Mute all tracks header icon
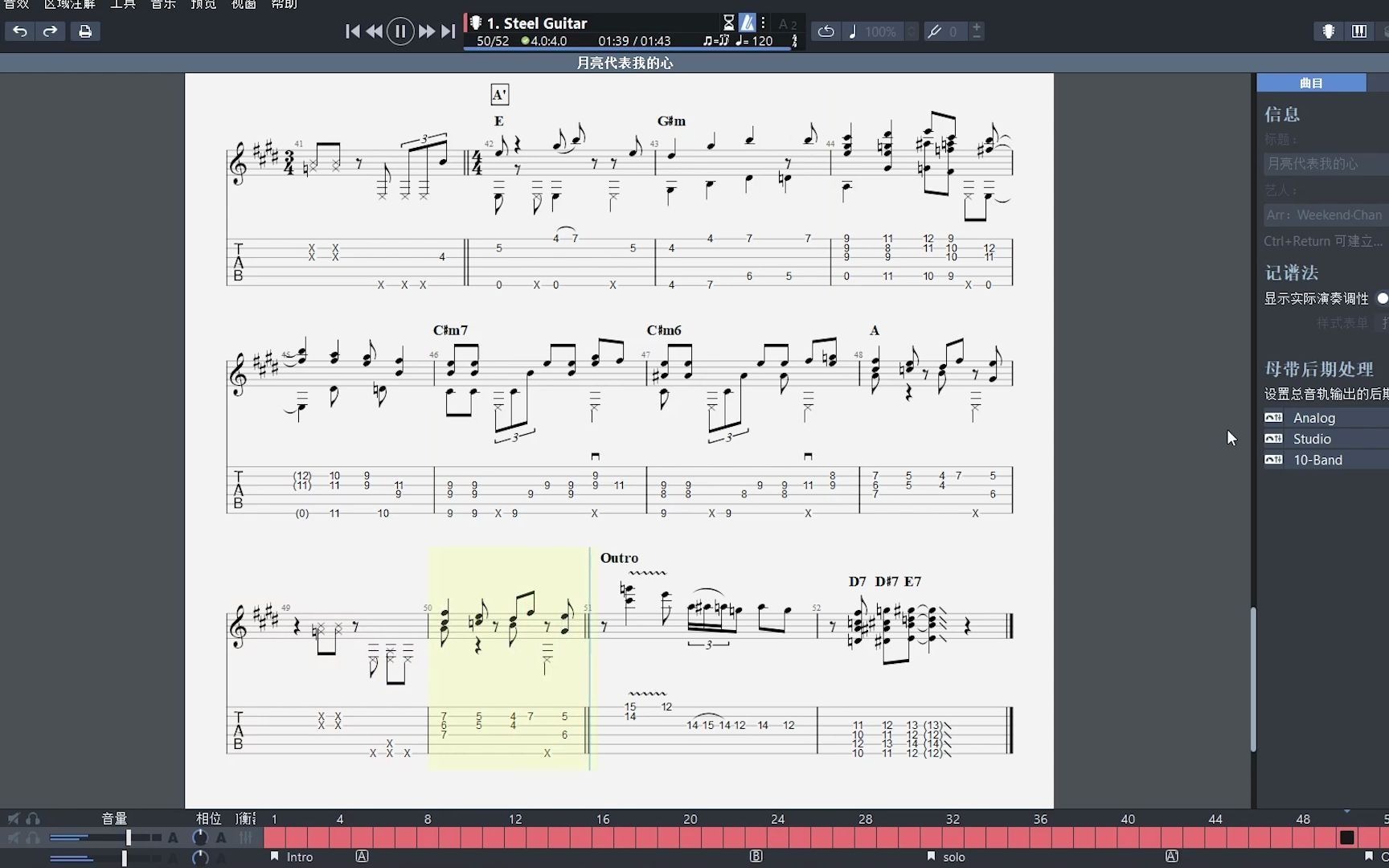Image resolution: width=1389 pixels, height=868 pixels. 14,819
